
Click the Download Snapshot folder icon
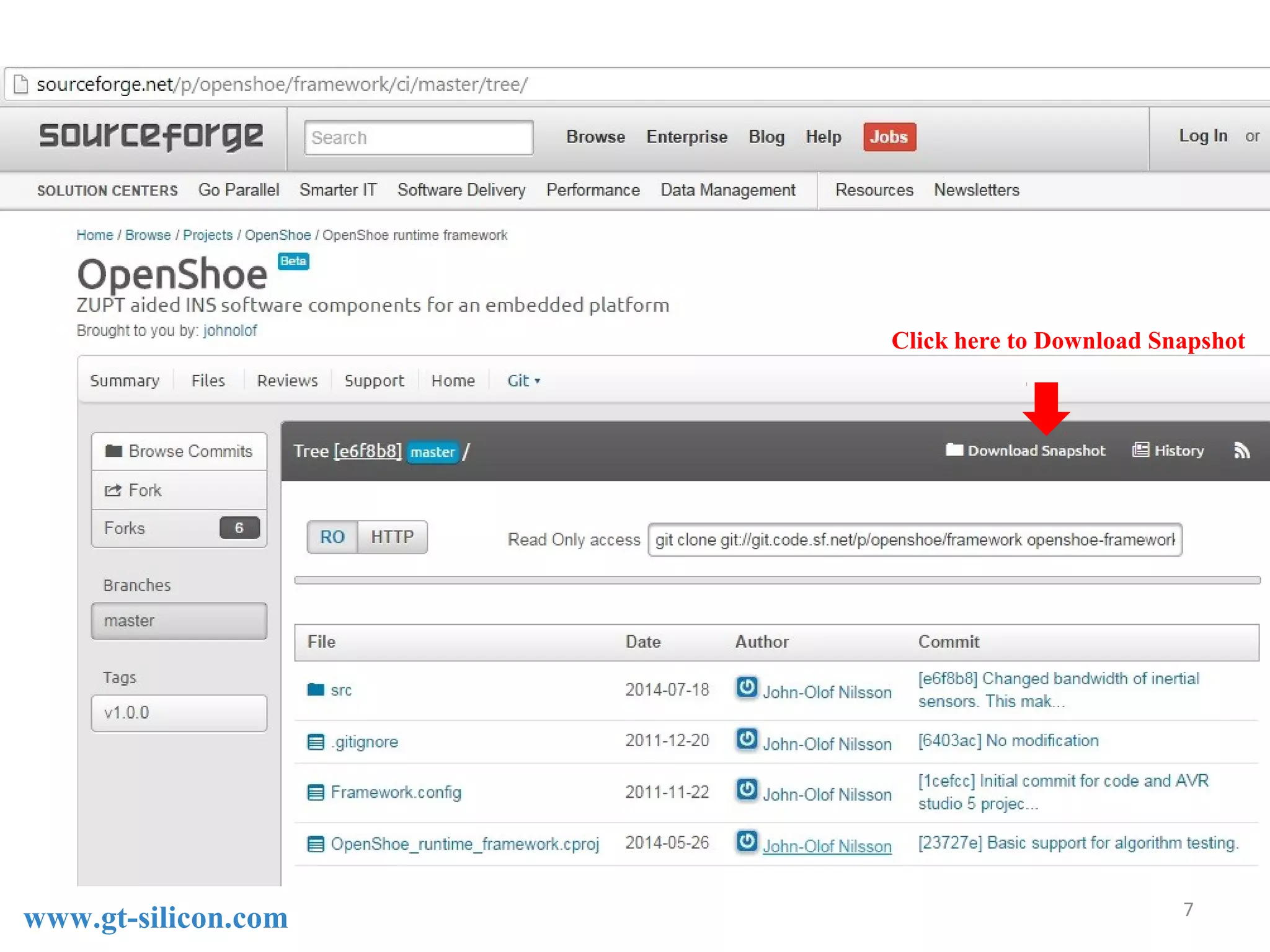point(954,450)
